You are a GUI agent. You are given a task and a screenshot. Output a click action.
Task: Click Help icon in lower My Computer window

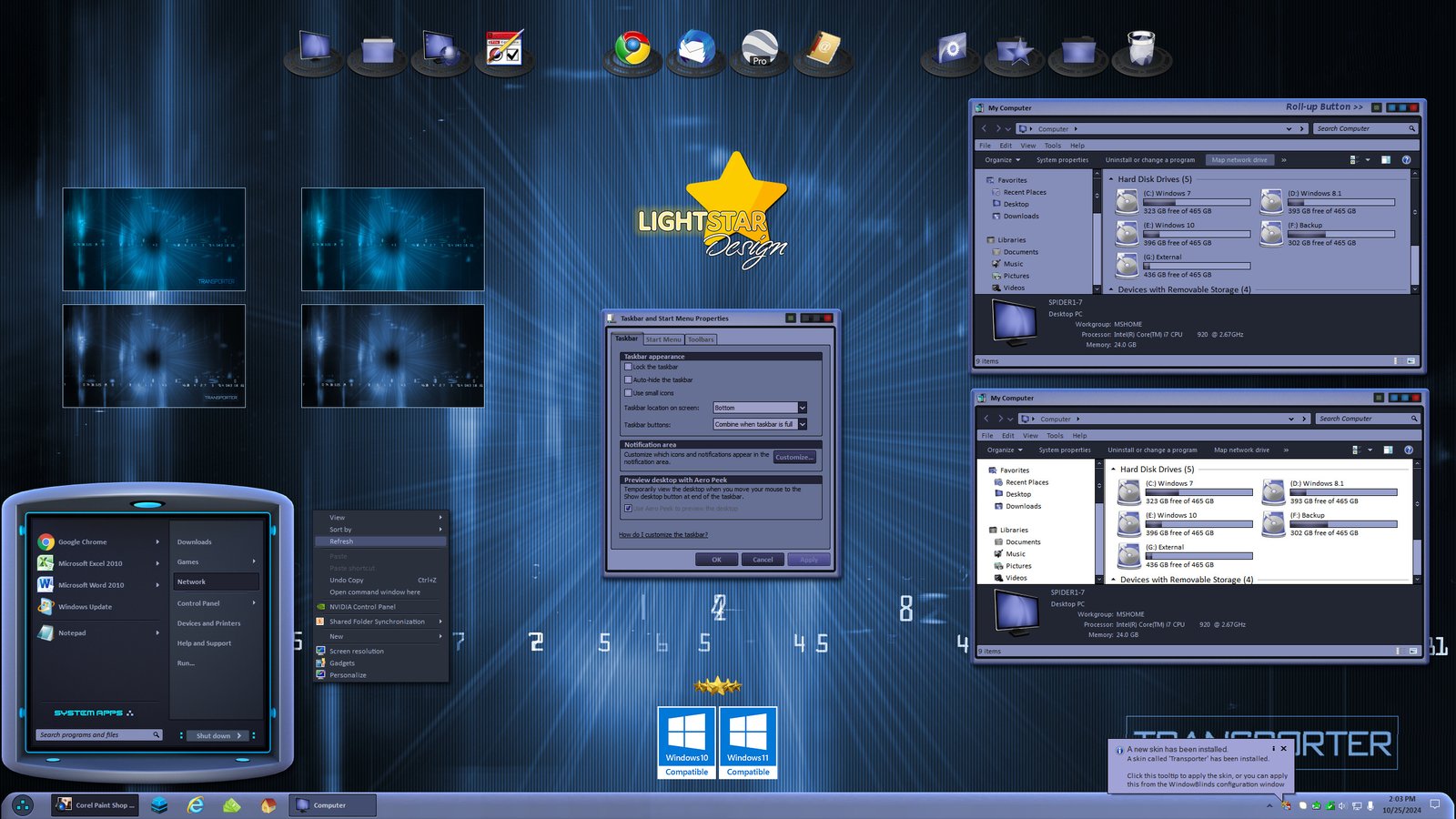1409,450
